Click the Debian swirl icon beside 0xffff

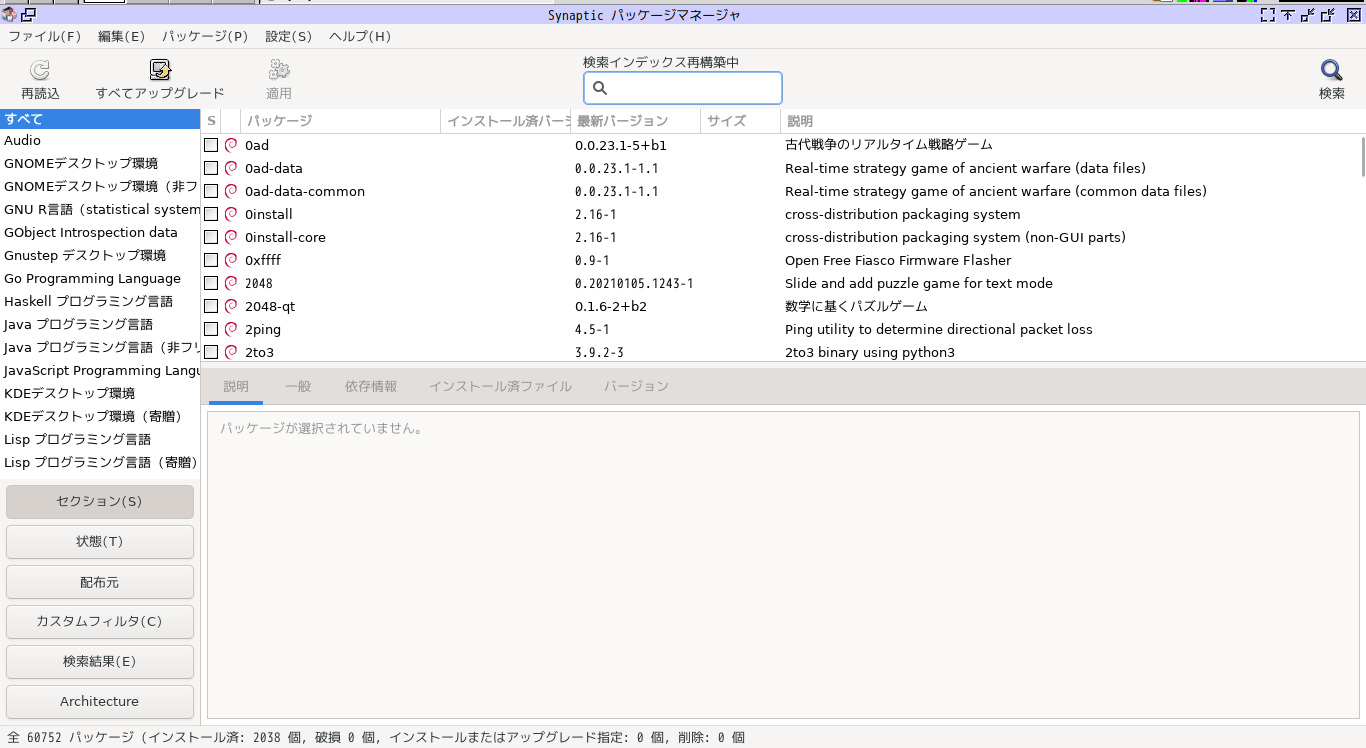[x=231, y=260]
